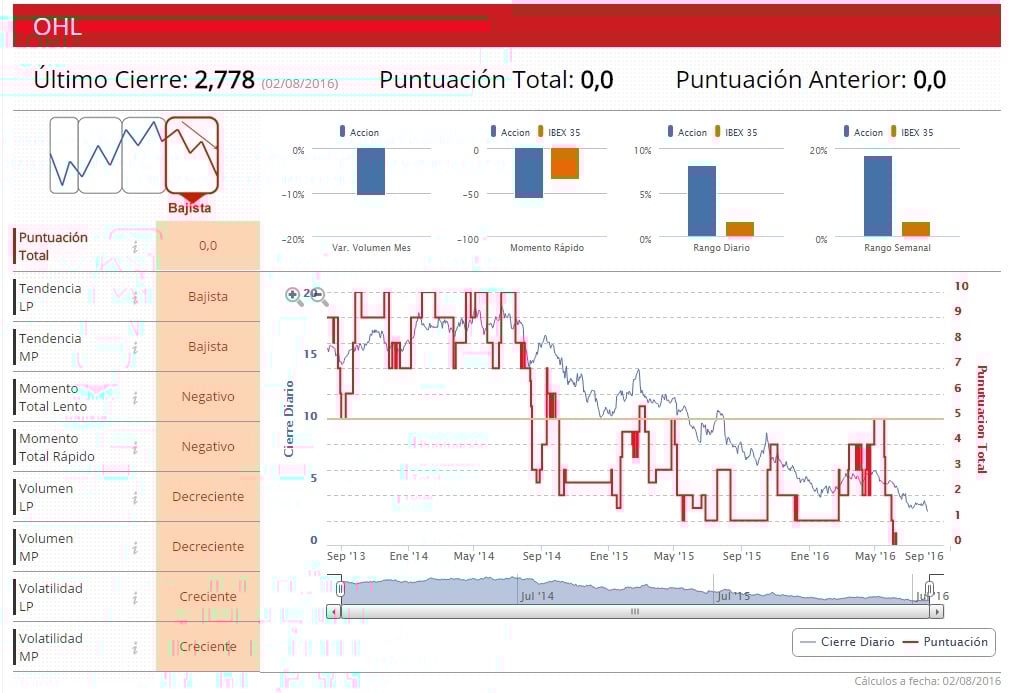Toggle Cierre Diario series in legend
1016x693 pixels.
[847, 642]
